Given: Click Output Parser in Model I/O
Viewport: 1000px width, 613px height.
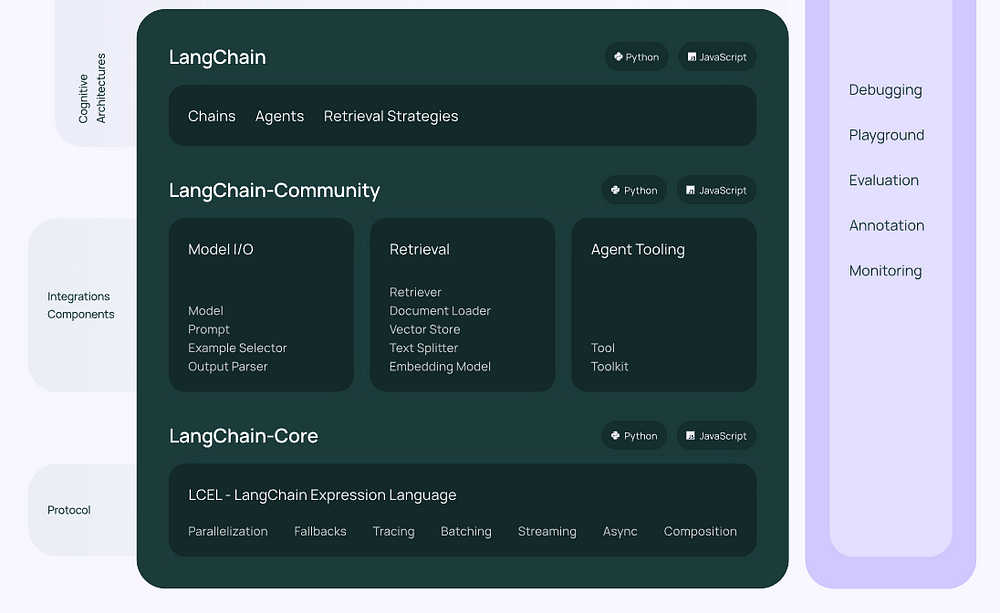Looking at the screenshot, I should (228, 366).
